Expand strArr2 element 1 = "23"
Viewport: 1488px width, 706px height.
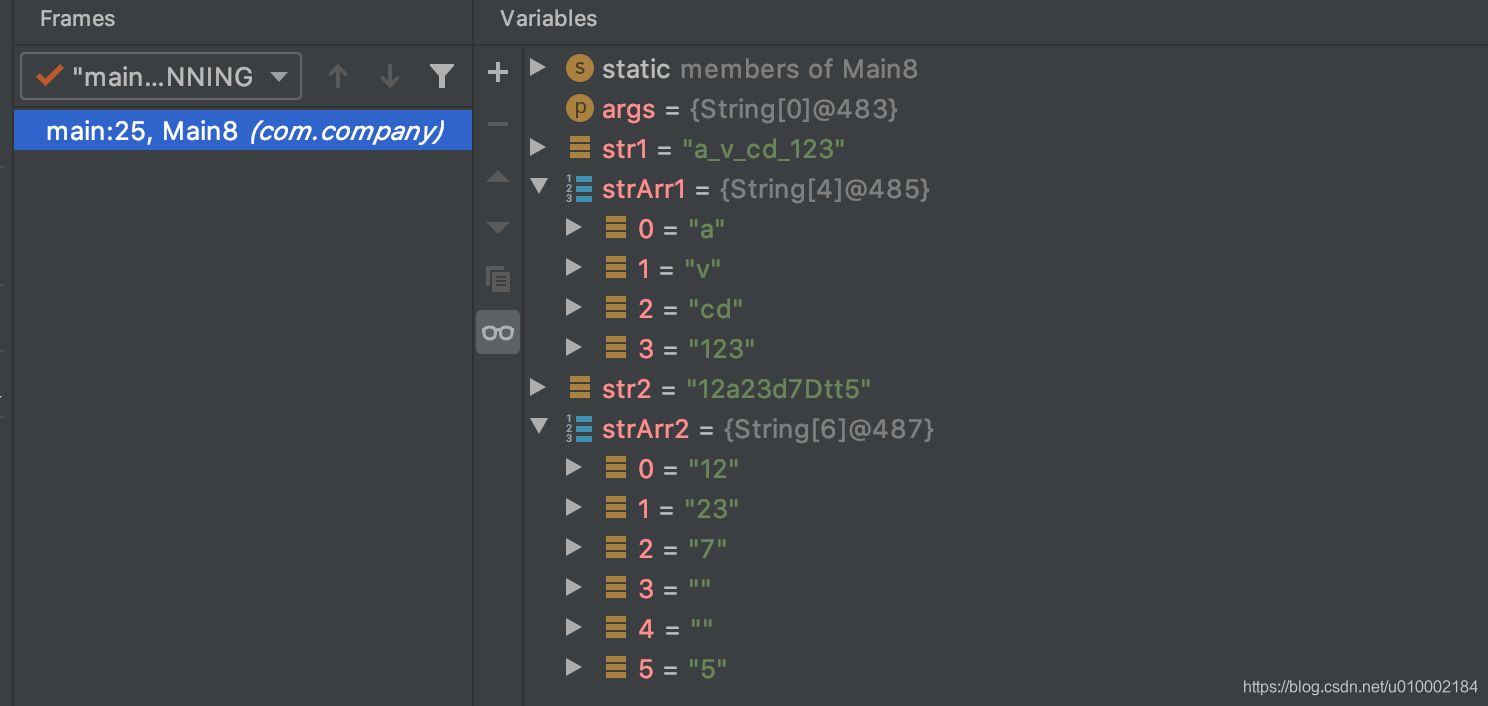pos(573,507)
